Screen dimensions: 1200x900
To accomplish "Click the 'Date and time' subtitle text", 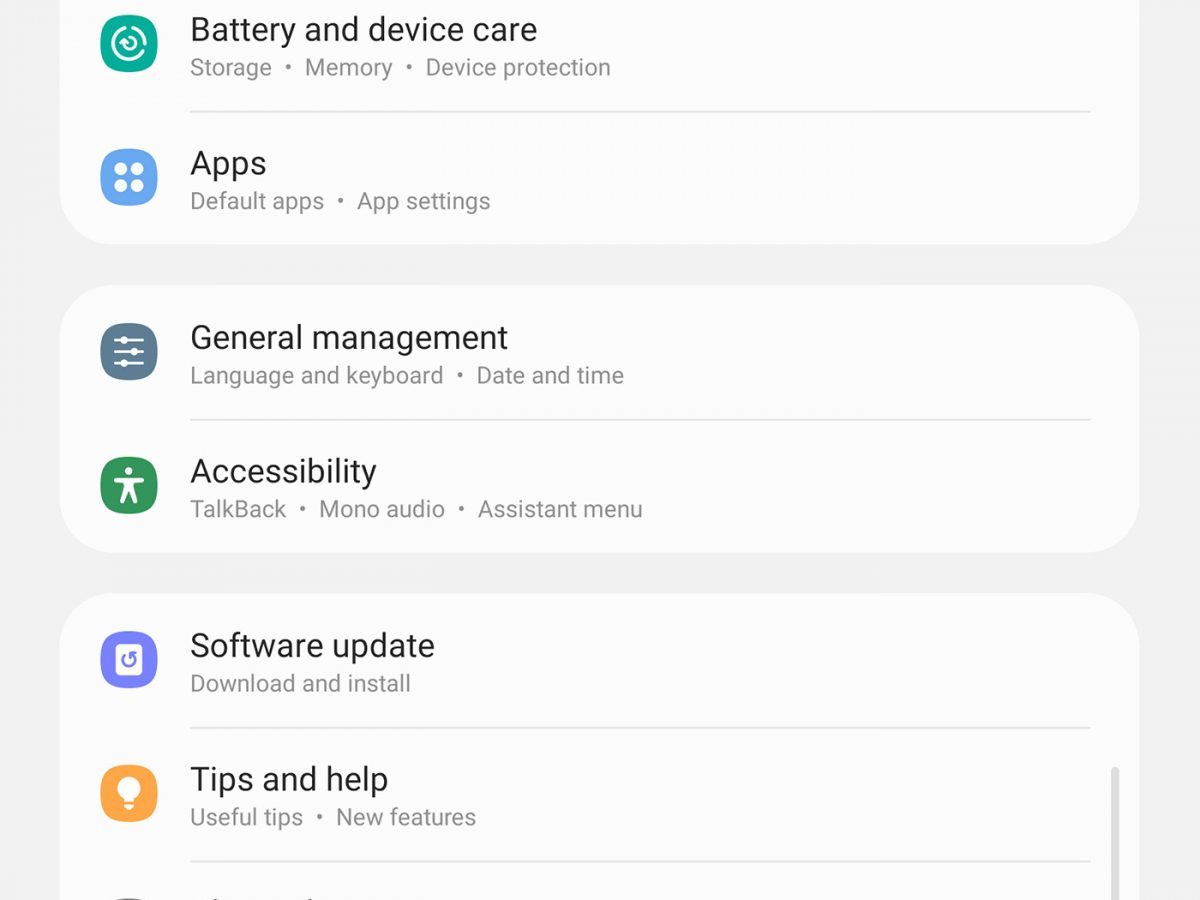I will click(550, 376).
